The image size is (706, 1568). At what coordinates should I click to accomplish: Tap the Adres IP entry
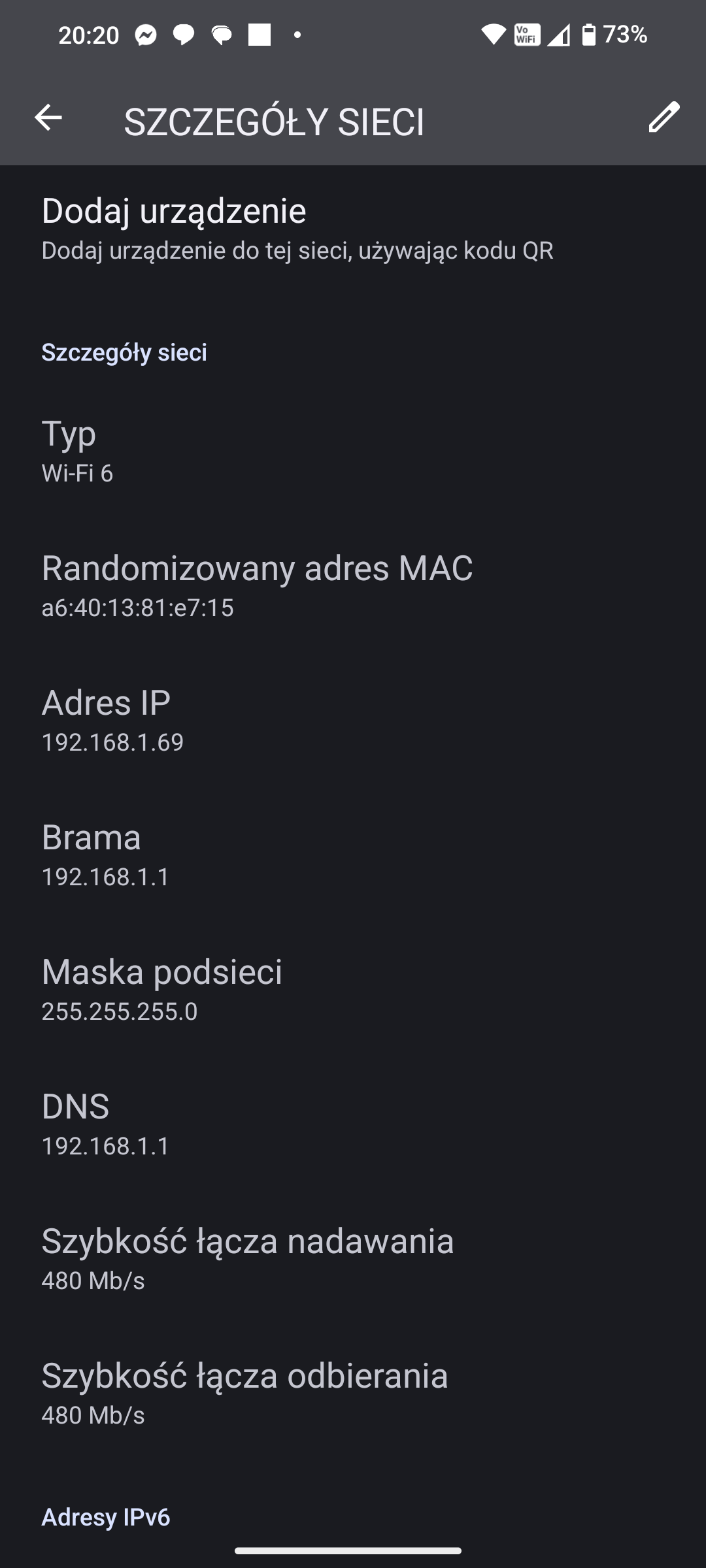point(112,720)
